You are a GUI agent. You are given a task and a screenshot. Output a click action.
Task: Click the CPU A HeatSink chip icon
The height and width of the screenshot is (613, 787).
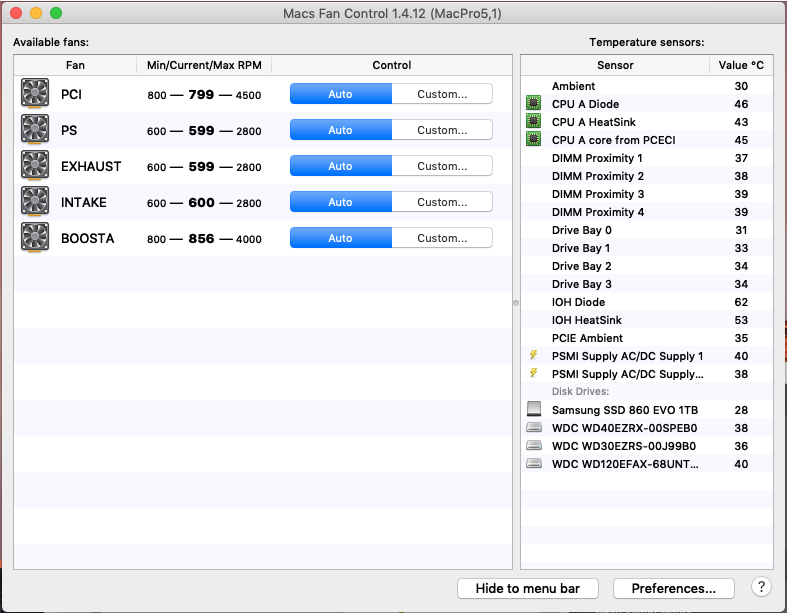(x=534, y=121)
